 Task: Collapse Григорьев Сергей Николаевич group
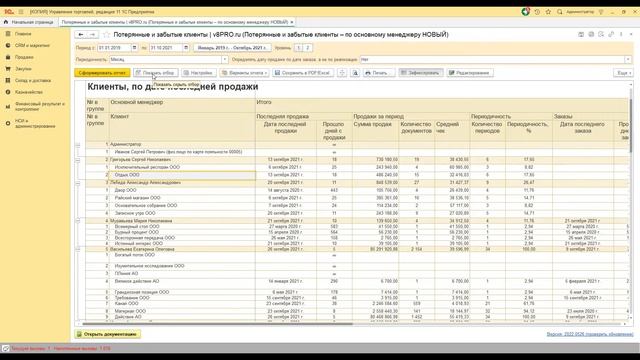pos(78,160)
